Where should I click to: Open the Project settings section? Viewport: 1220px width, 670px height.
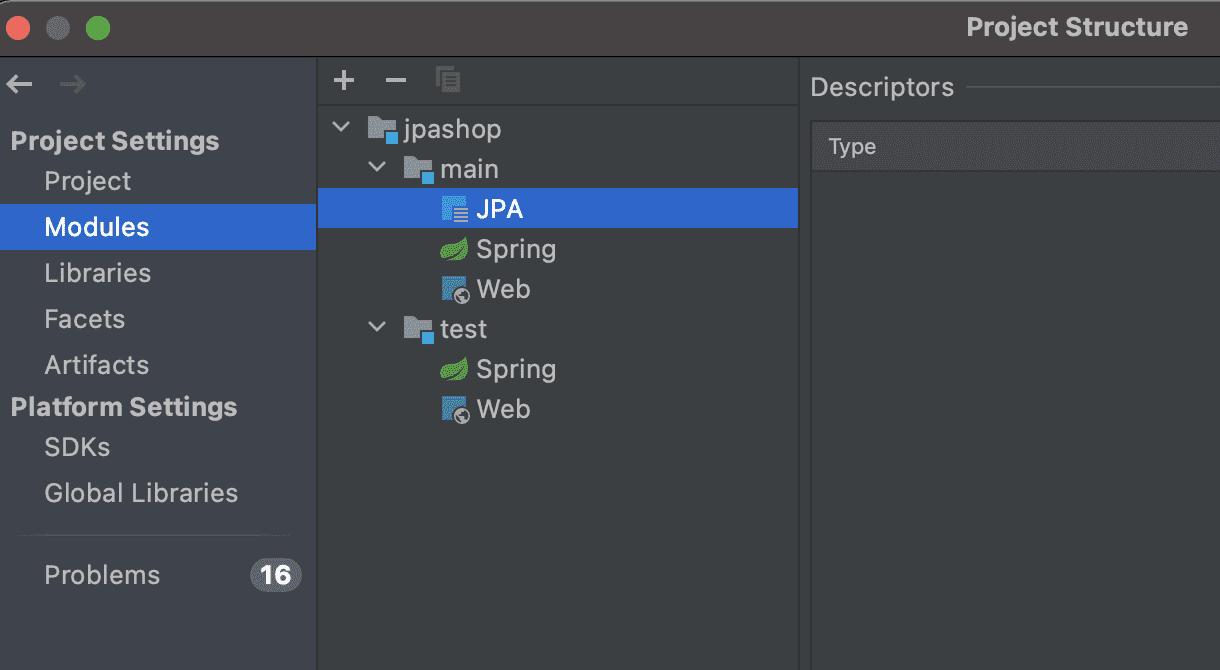pyautogui.click(x=88, y=181)
